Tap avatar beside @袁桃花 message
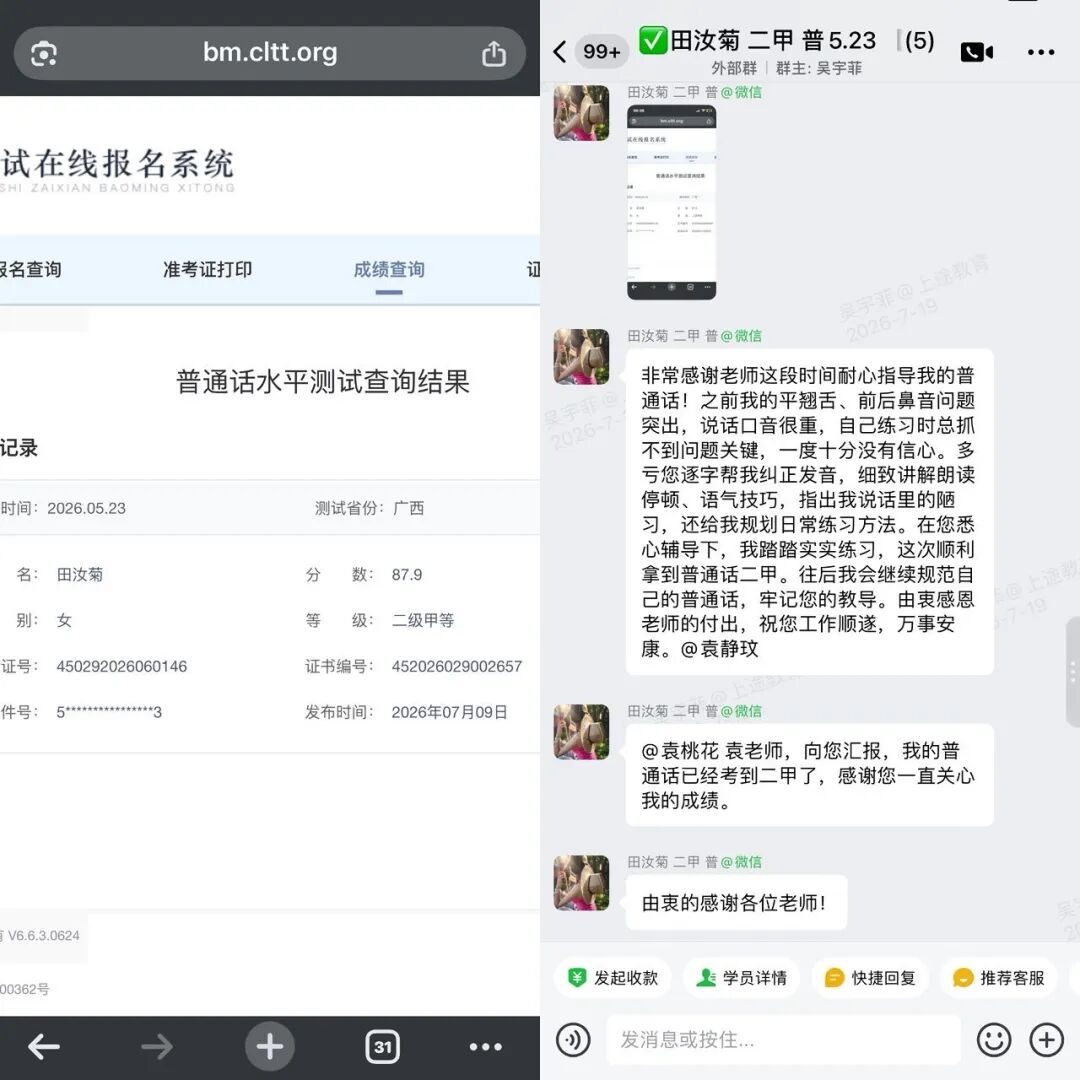 581,732
